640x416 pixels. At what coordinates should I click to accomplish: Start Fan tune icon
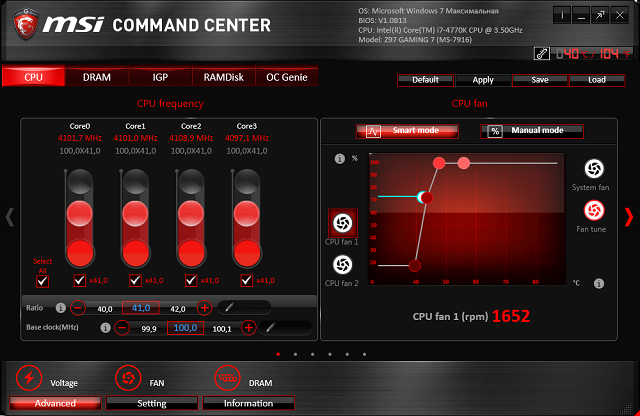click(594, 211)
